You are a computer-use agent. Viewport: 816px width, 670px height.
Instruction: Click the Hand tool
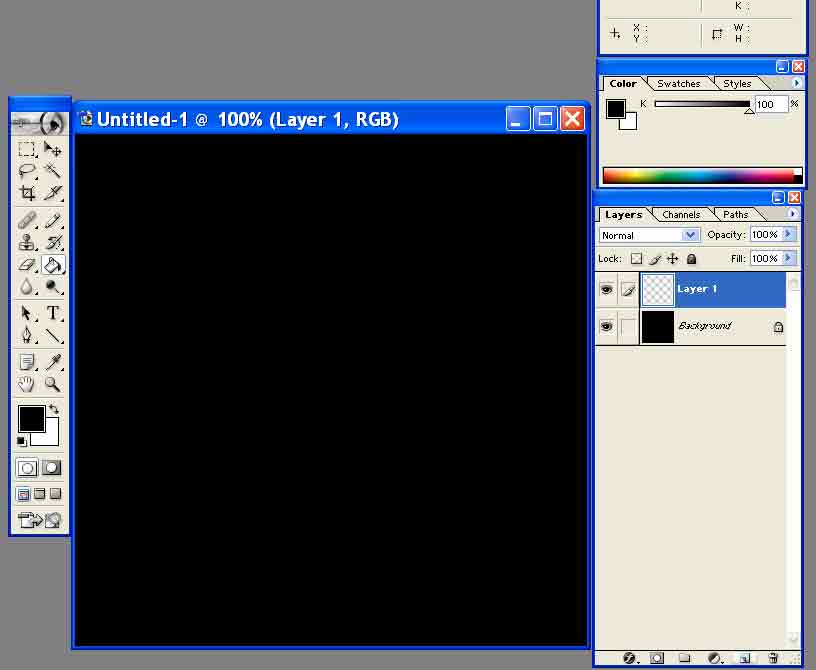(x=27, y=384)
